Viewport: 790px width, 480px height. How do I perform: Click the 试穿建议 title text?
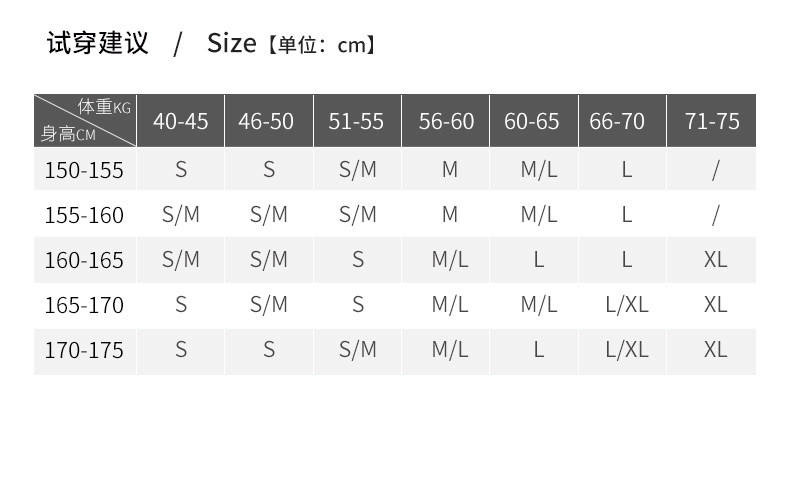(97, 44)
